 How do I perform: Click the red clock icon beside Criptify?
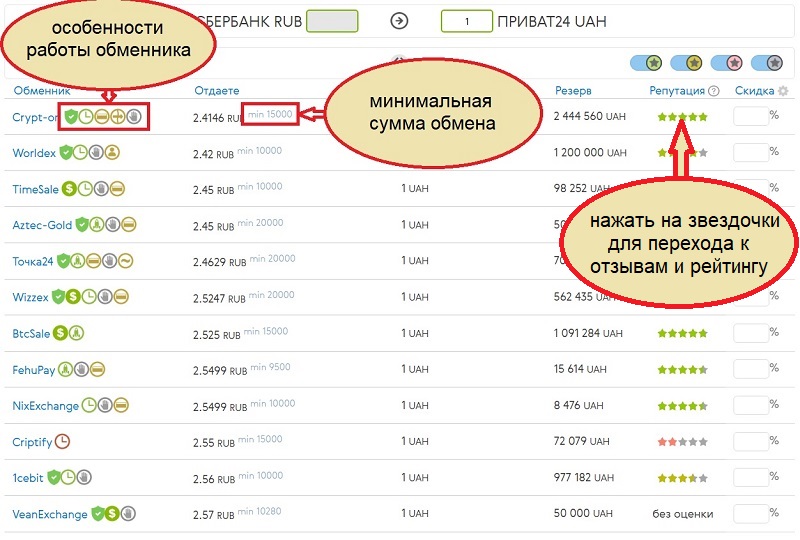pyautogui.click(x=62, y=441)
